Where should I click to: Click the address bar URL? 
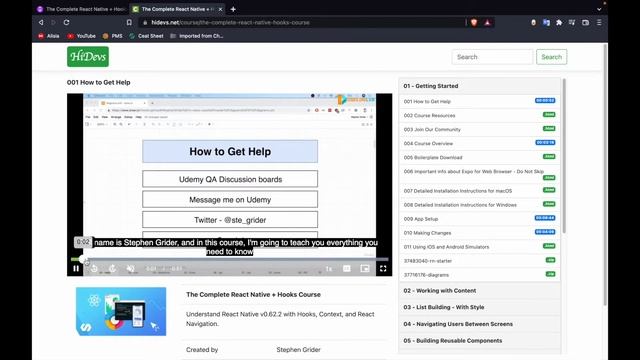click(230, 22)
